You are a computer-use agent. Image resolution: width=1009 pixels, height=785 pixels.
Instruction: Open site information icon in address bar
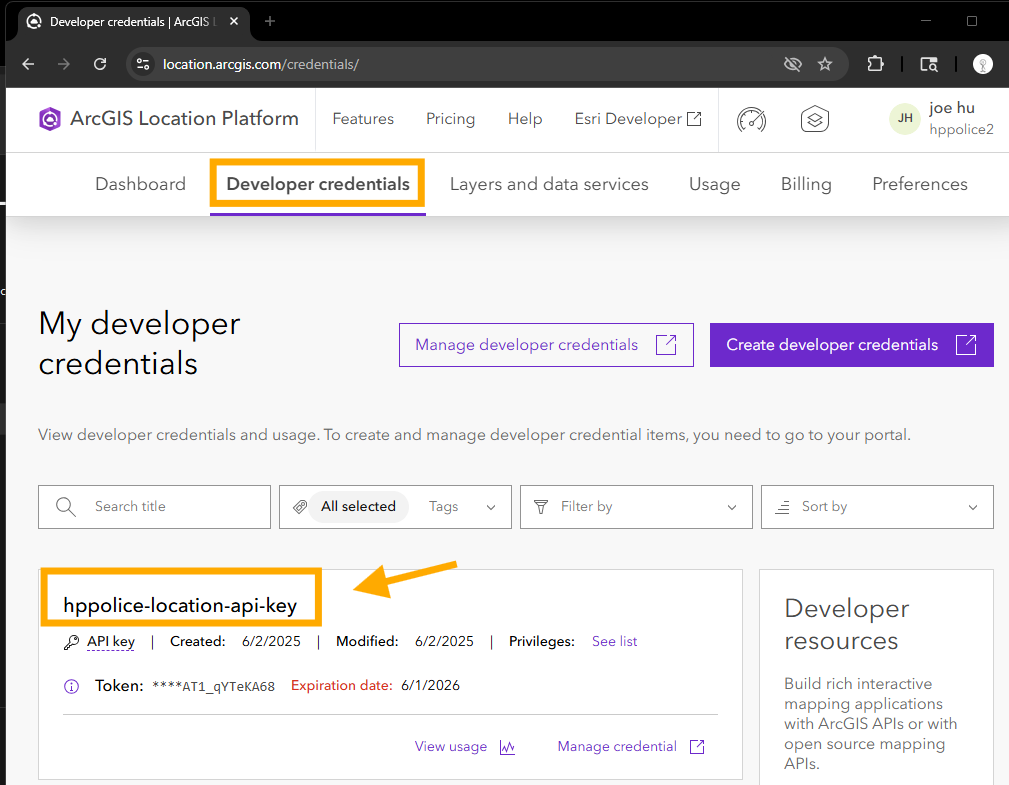click(x=143, y=64)
